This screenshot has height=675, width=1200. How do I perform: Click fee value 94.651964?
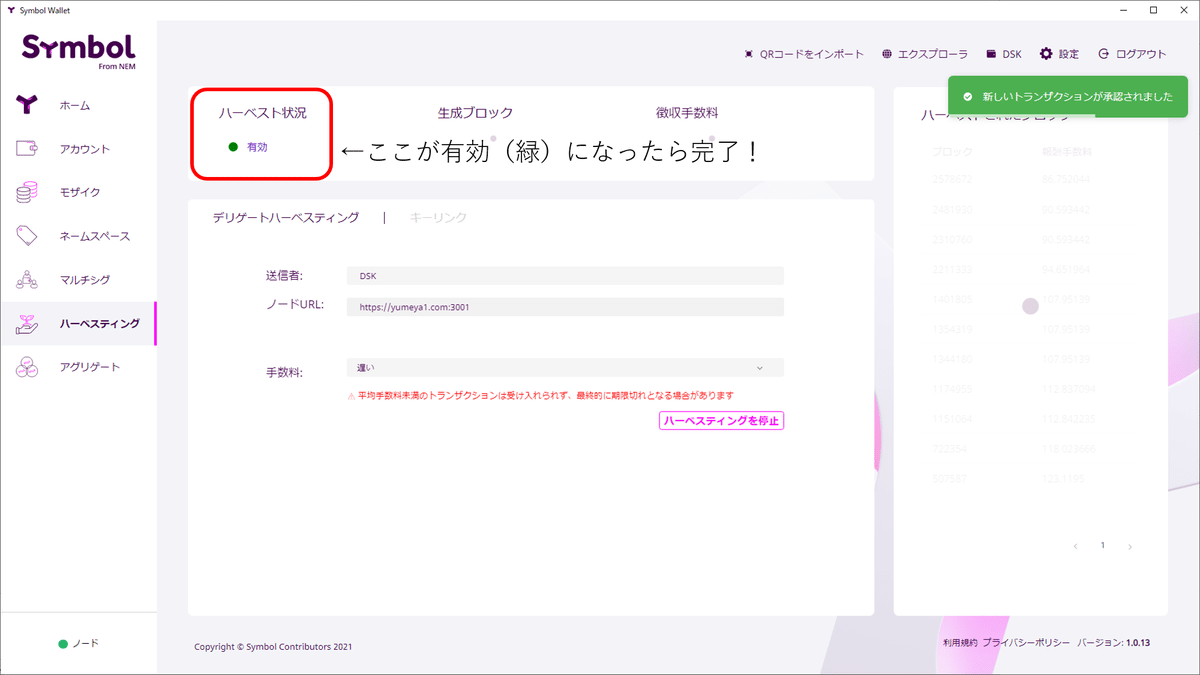[1067, 269]
